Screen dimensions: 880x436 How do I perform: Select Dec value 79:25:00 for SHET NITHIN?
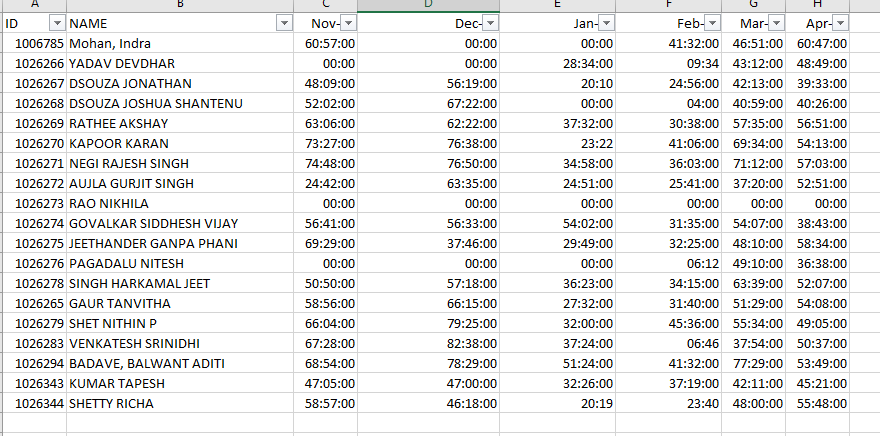click(428, 324)
